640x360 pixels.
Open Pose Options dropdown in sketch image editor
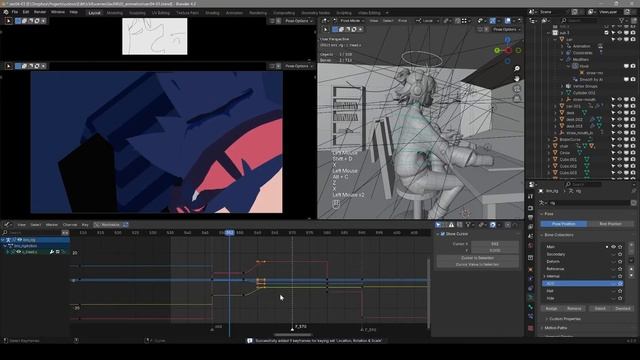click(298, 20)
